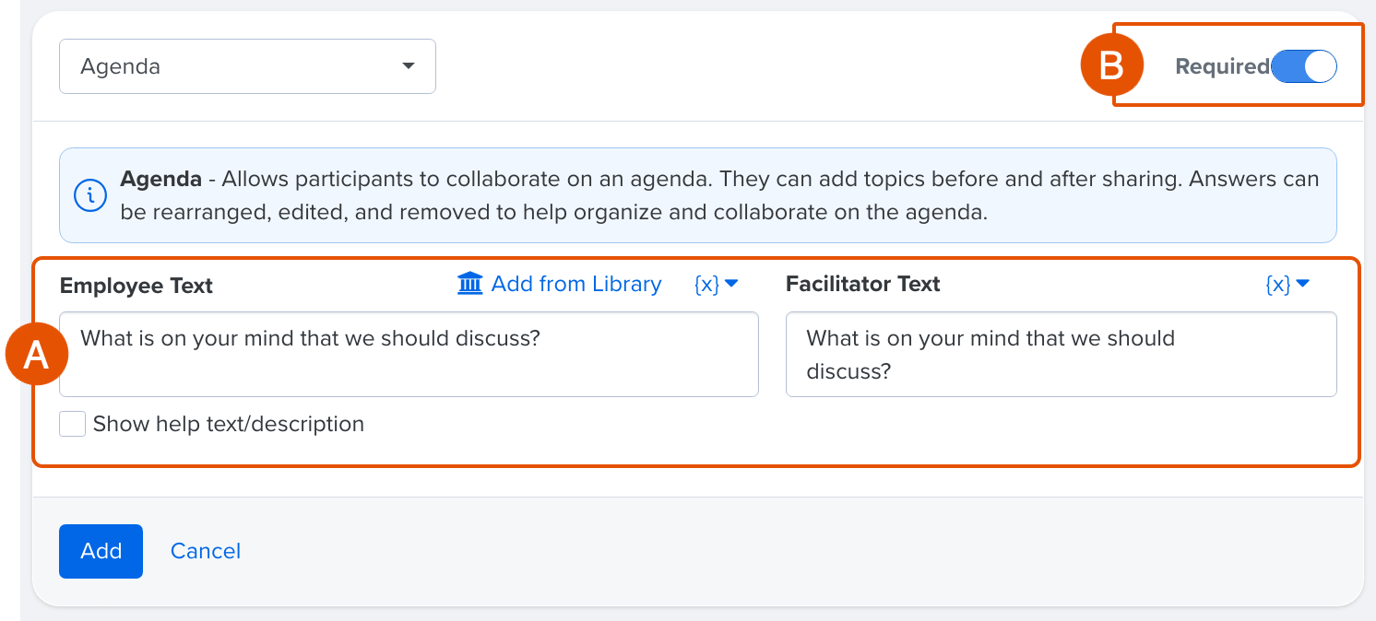Open Facilitator Text variable {x} menu
This screenshot has width=1376, height=621.
[1287, 284]
